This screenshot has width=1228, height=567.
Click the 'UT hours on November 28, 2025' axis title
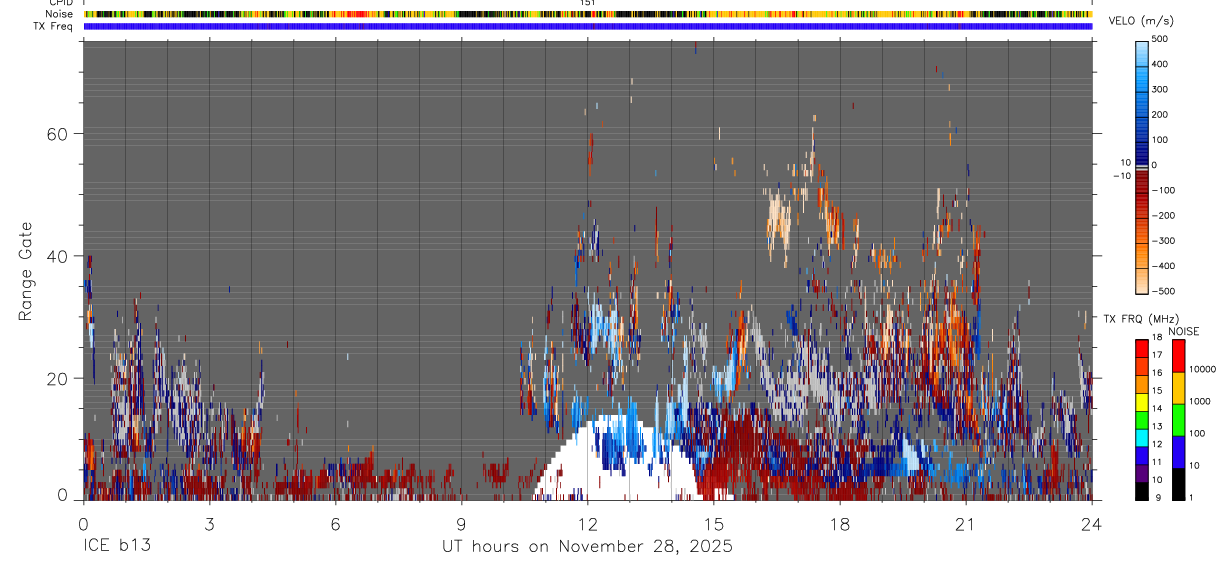[x=587, y=547]
